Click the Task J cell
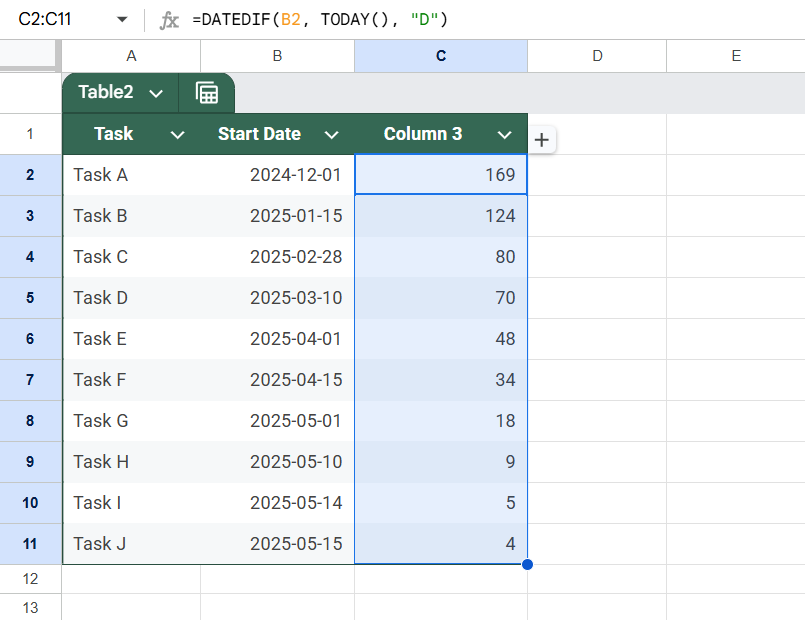 point(131,544)
